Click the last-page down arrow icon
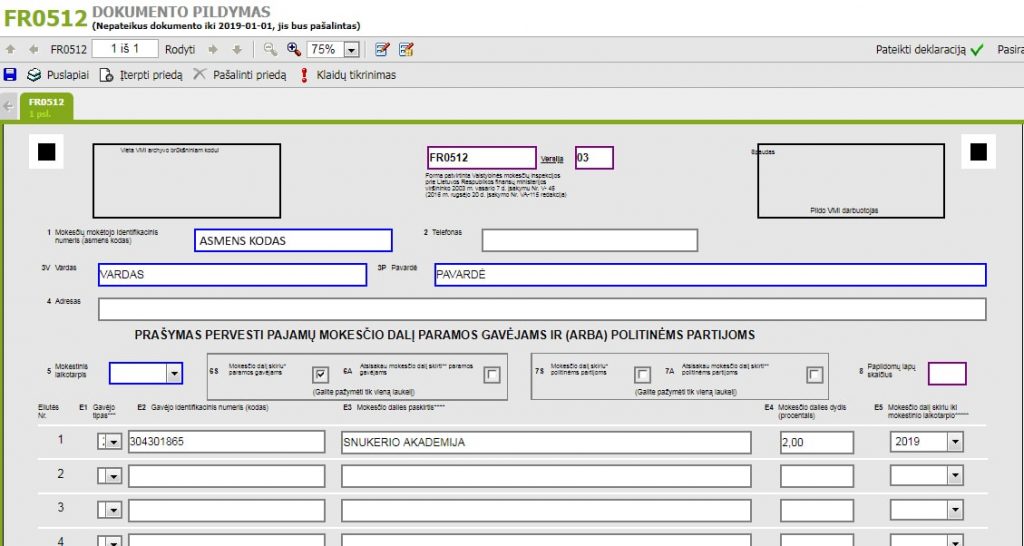1024x546 pixels. point(237,50)
